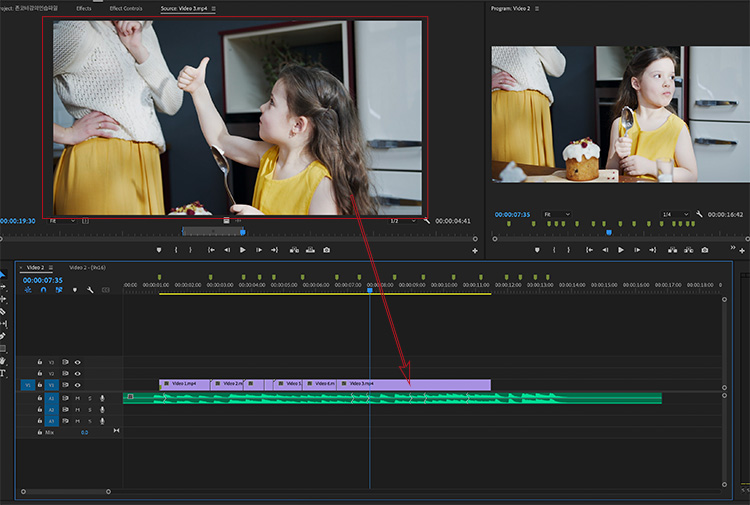Viewport: 750px width, 505px height.
Task: Select the Pen tool
Action: coord(3,336)
